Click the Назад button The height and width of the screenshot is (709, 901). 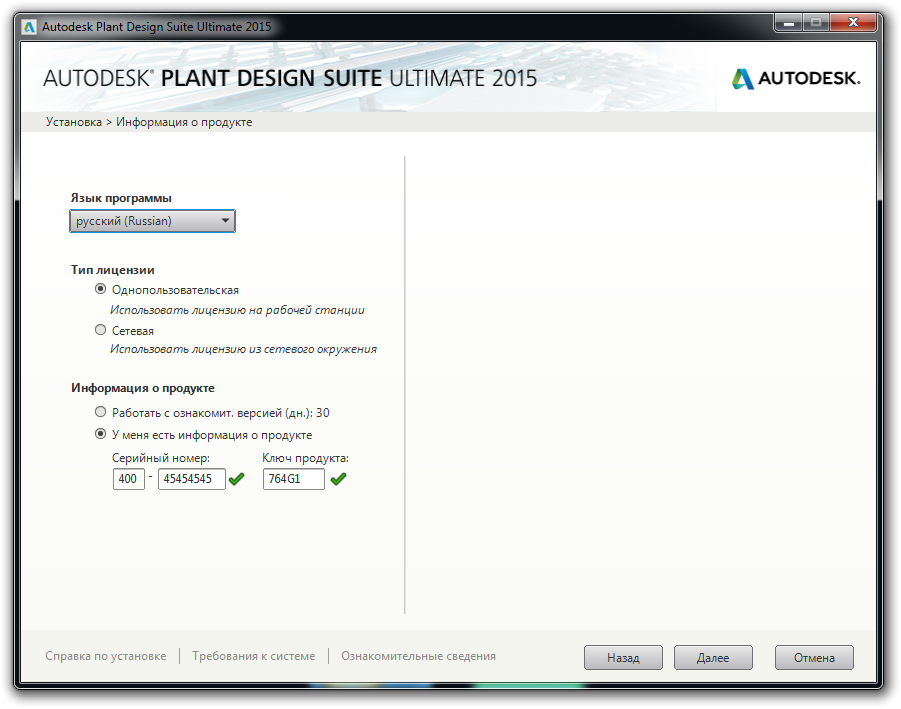[623, 658]
